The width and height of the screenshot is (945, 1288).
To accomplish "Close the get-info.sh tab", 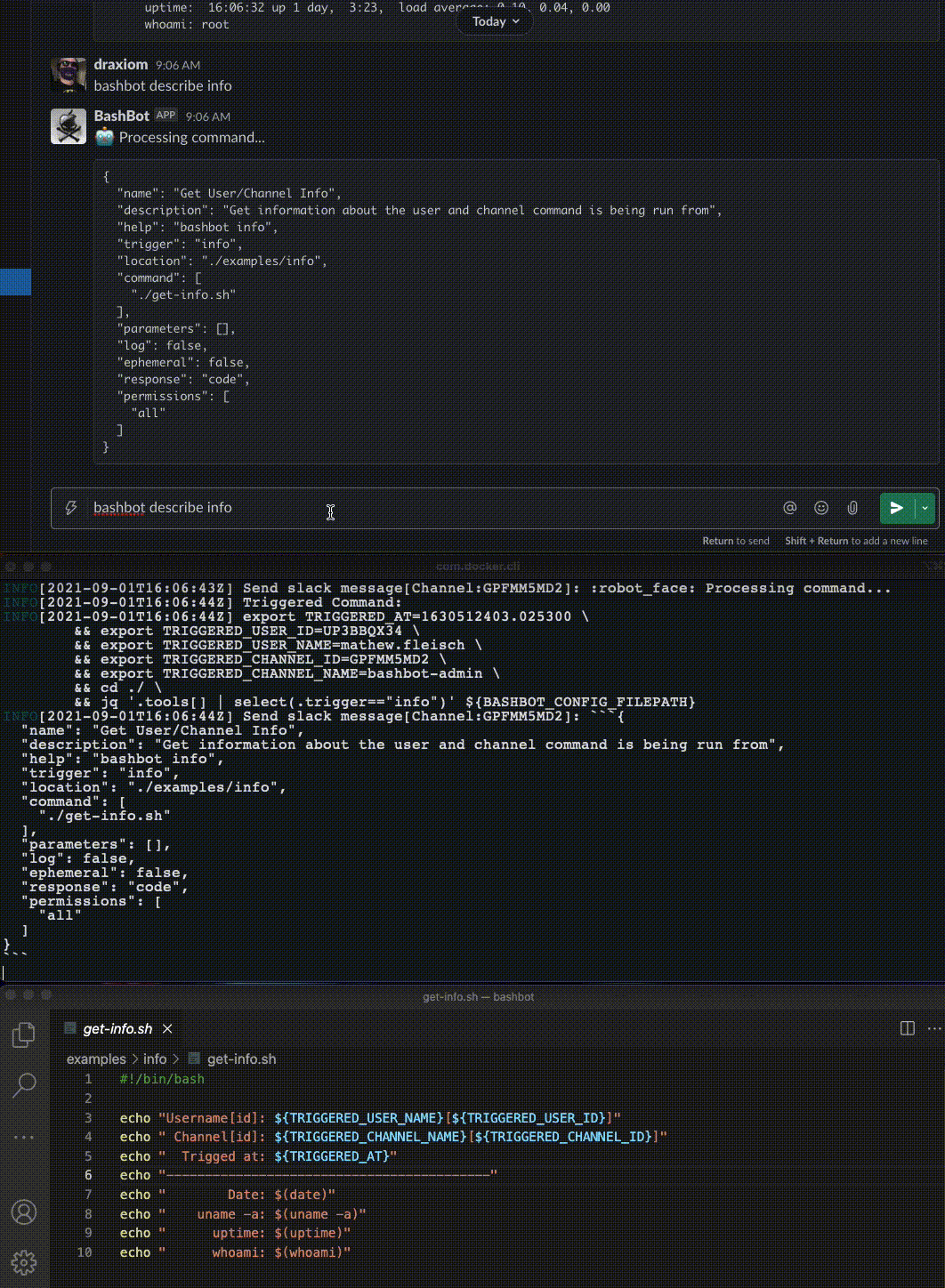I will (167, 1028).
